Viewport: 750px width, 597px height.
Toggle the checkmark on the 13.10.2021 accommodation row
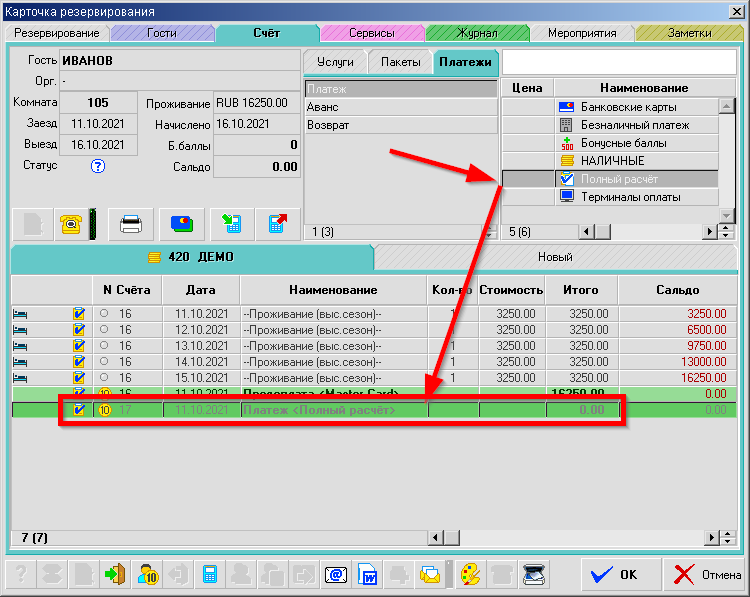[x=79, y=346]
